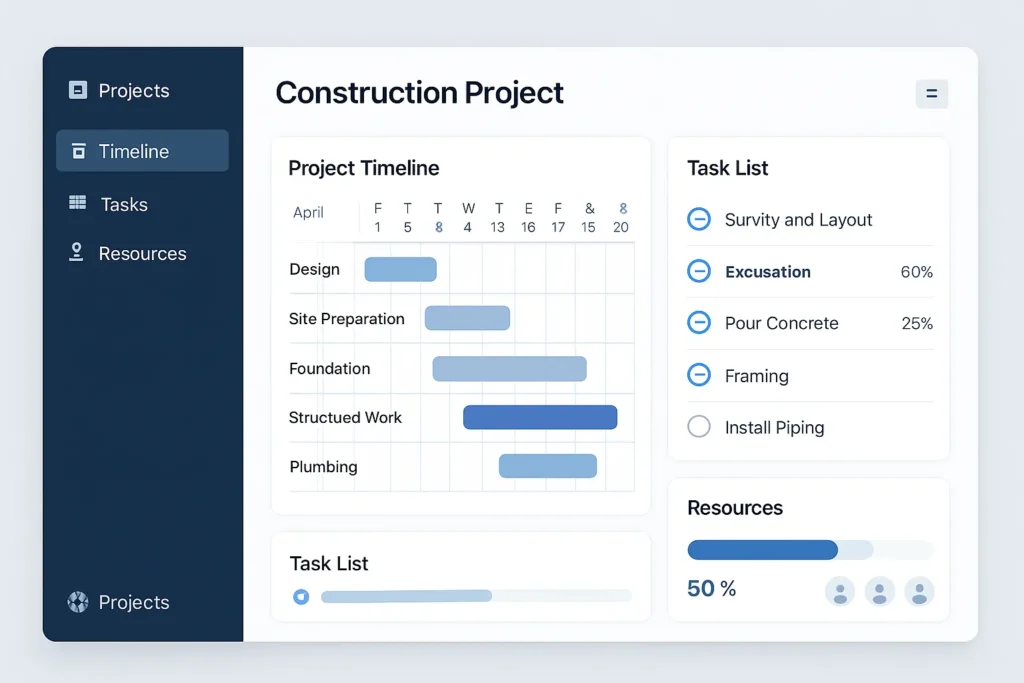The width and height of the screenshot is (1024, 683).
Task: Toggle the Excusation task status circle
Action: coord(699,271)
